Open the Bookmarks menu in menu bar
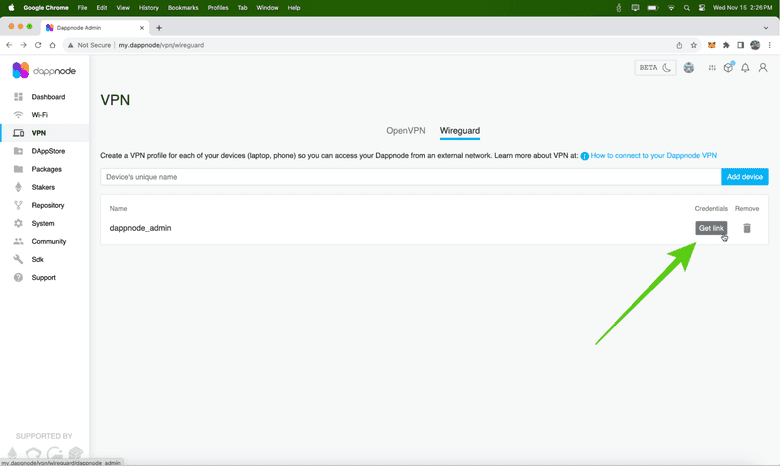Image resolution: width=780 pixels, height=466 pixels. click(x=183, y=7)
